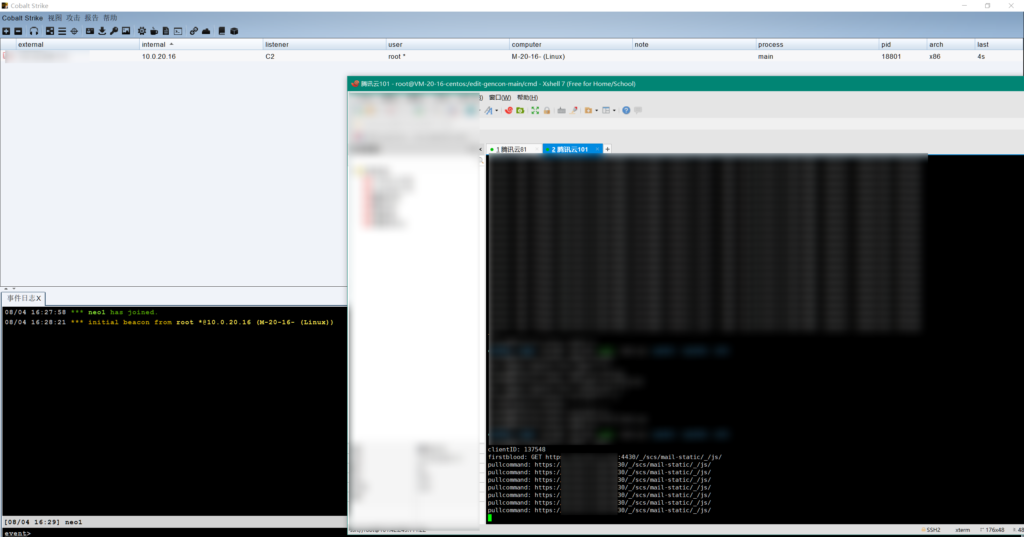Sort by the arch column header

(950, 44)
